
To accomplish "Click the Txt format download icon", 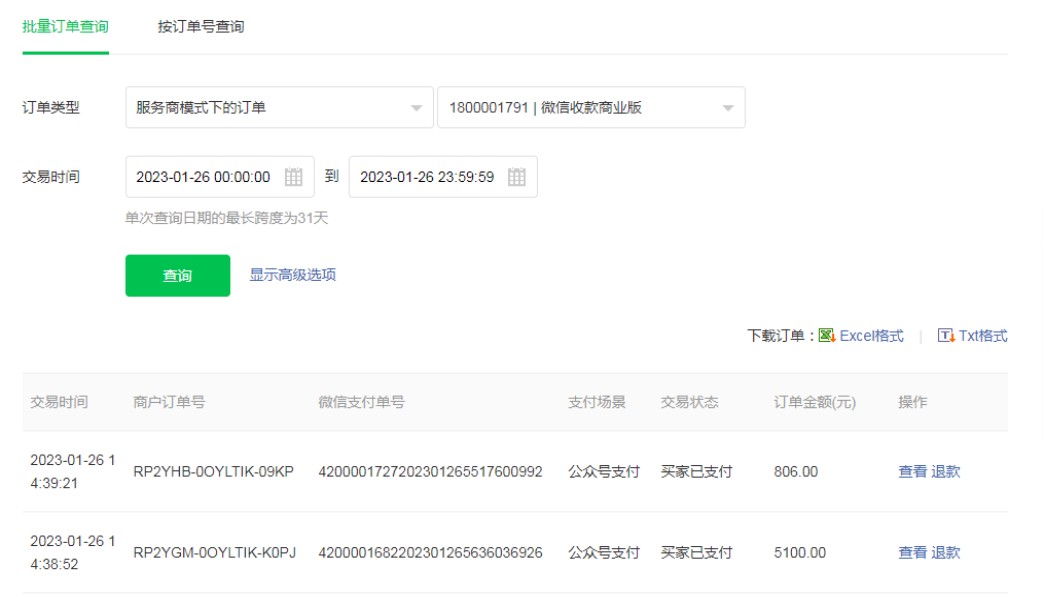I will 946,336.
